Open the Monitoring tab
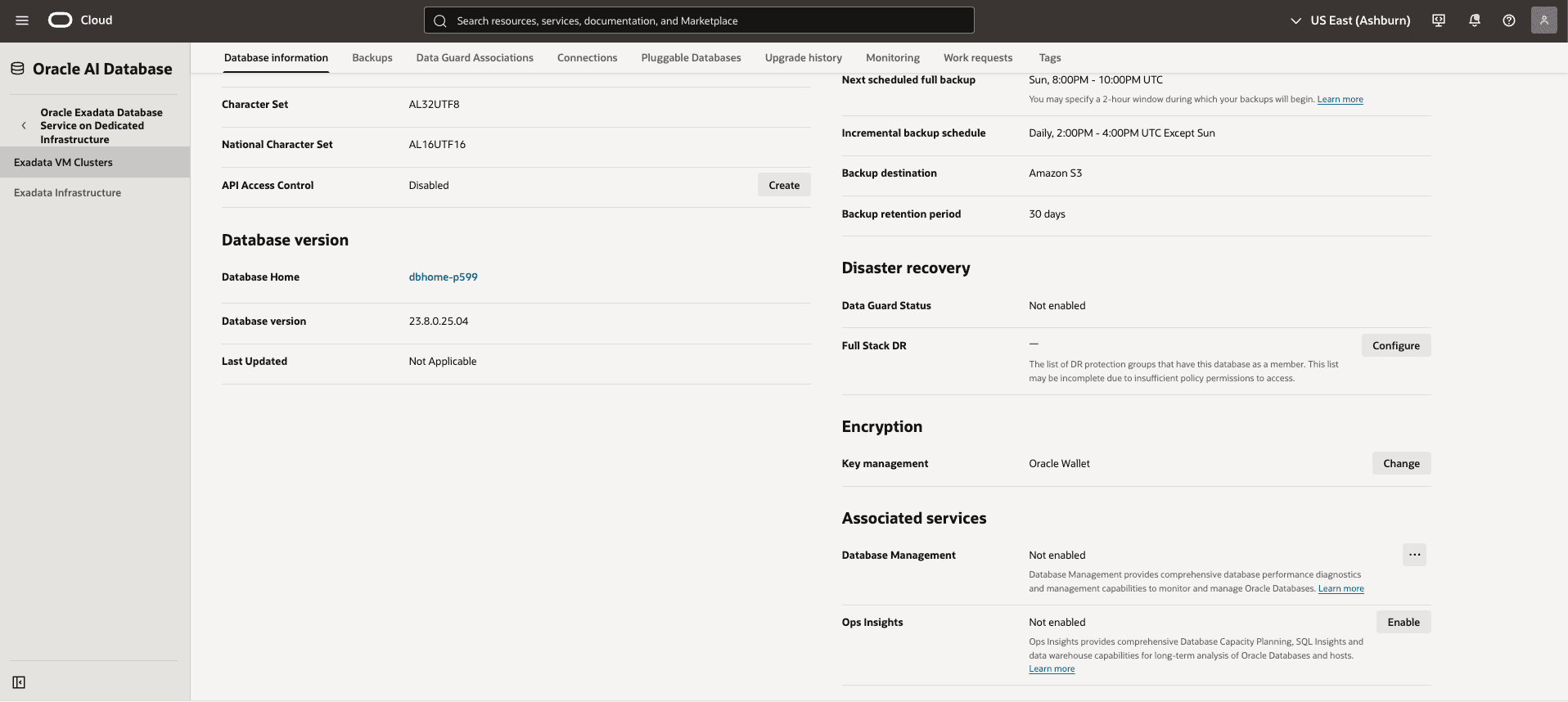1568x702 pixels. (893, 58)
